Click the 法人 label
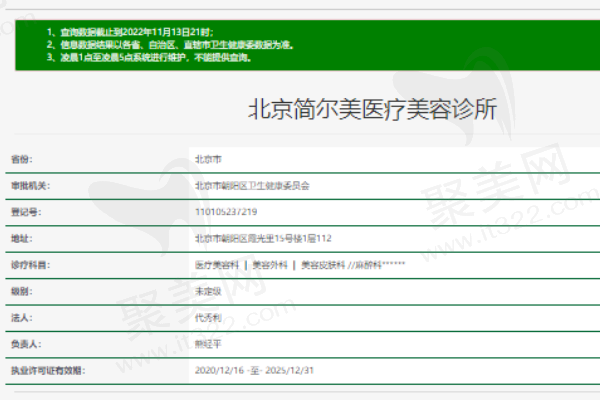Viewport: 600px width, 400px height. coord(22,318)
